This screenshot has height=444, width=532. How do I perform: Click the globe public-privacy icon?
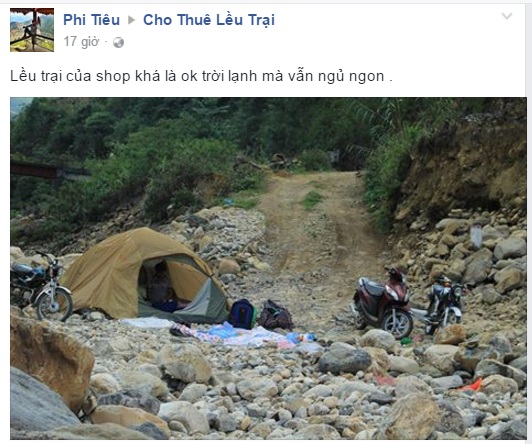(118, 43)
